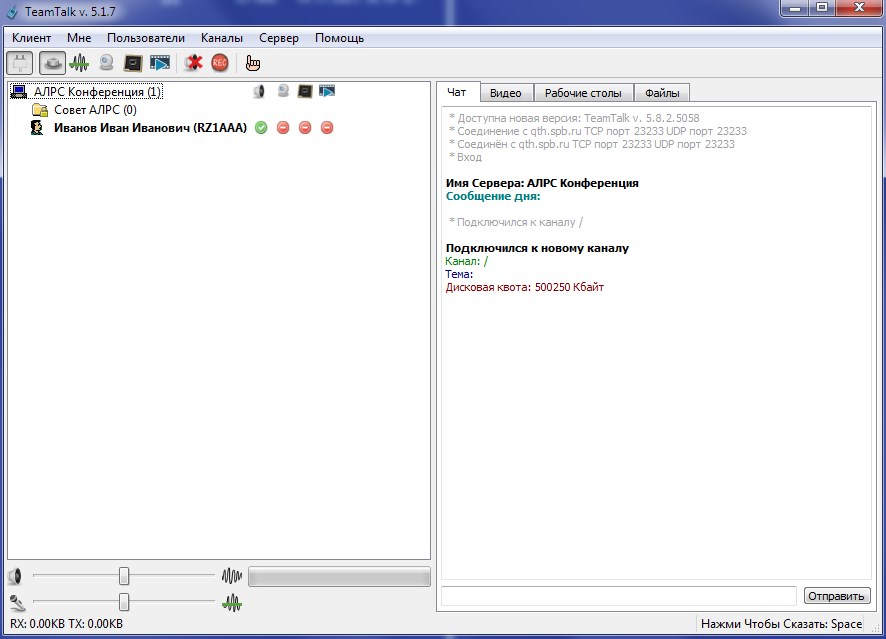This screenshot has width=886, height=639.
Task: Expand the Помощь menu
Action: point(339,38)
